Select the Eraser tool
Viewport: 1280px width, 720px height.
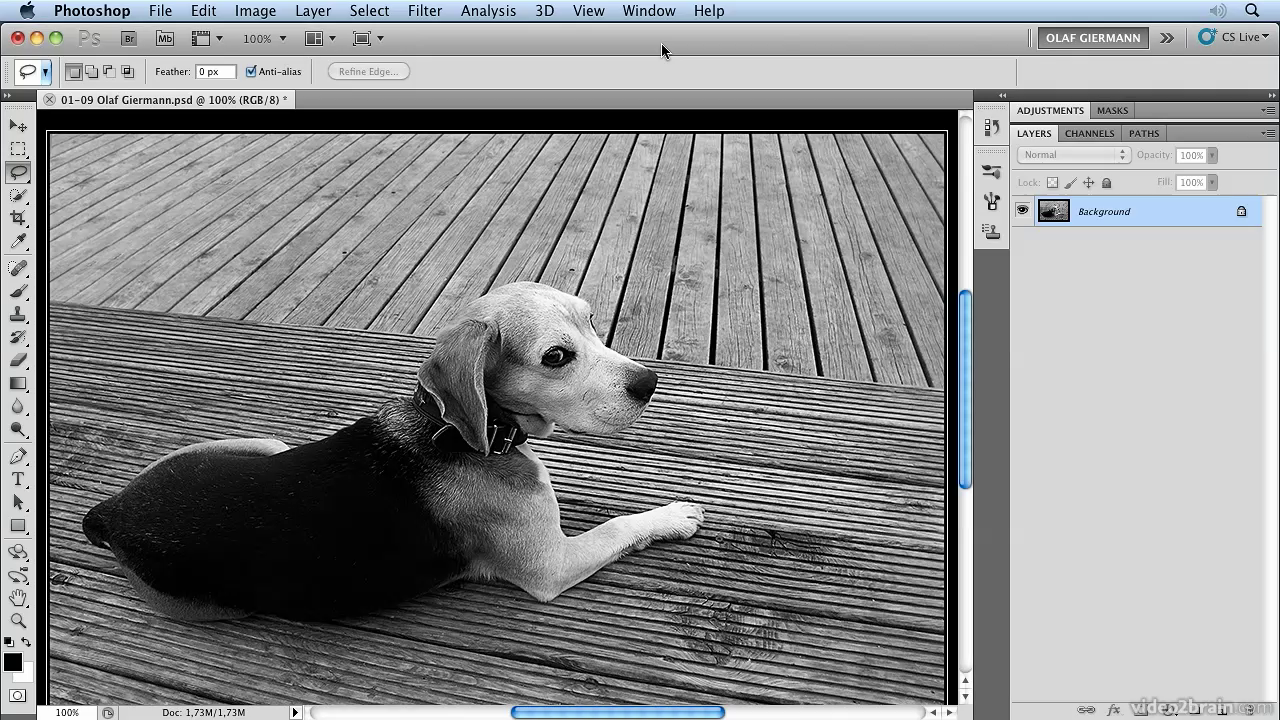[x=18, y=360]
